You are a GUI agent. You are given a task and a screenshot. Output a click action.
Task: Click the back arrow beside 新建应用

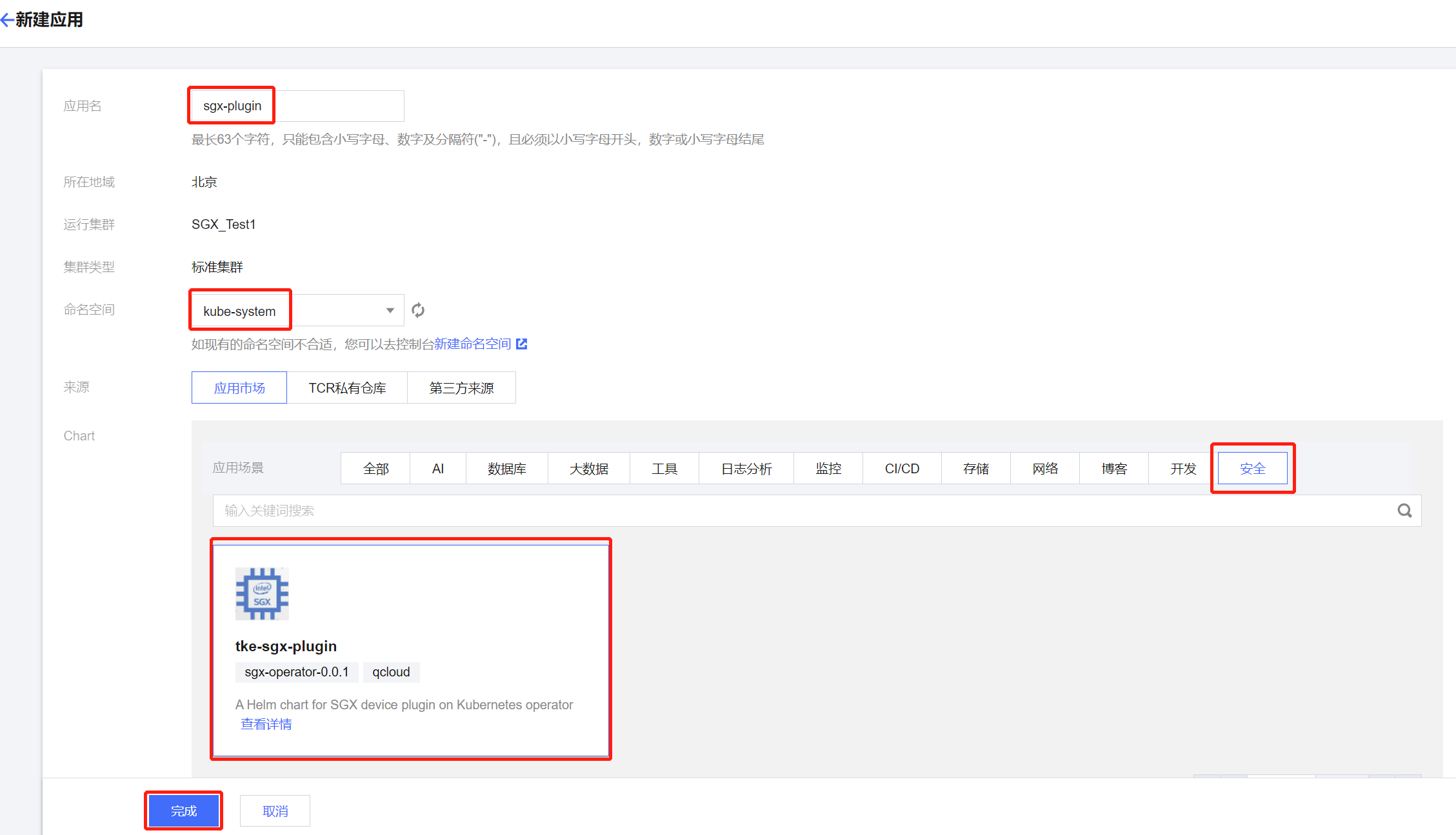click(7, 21)
